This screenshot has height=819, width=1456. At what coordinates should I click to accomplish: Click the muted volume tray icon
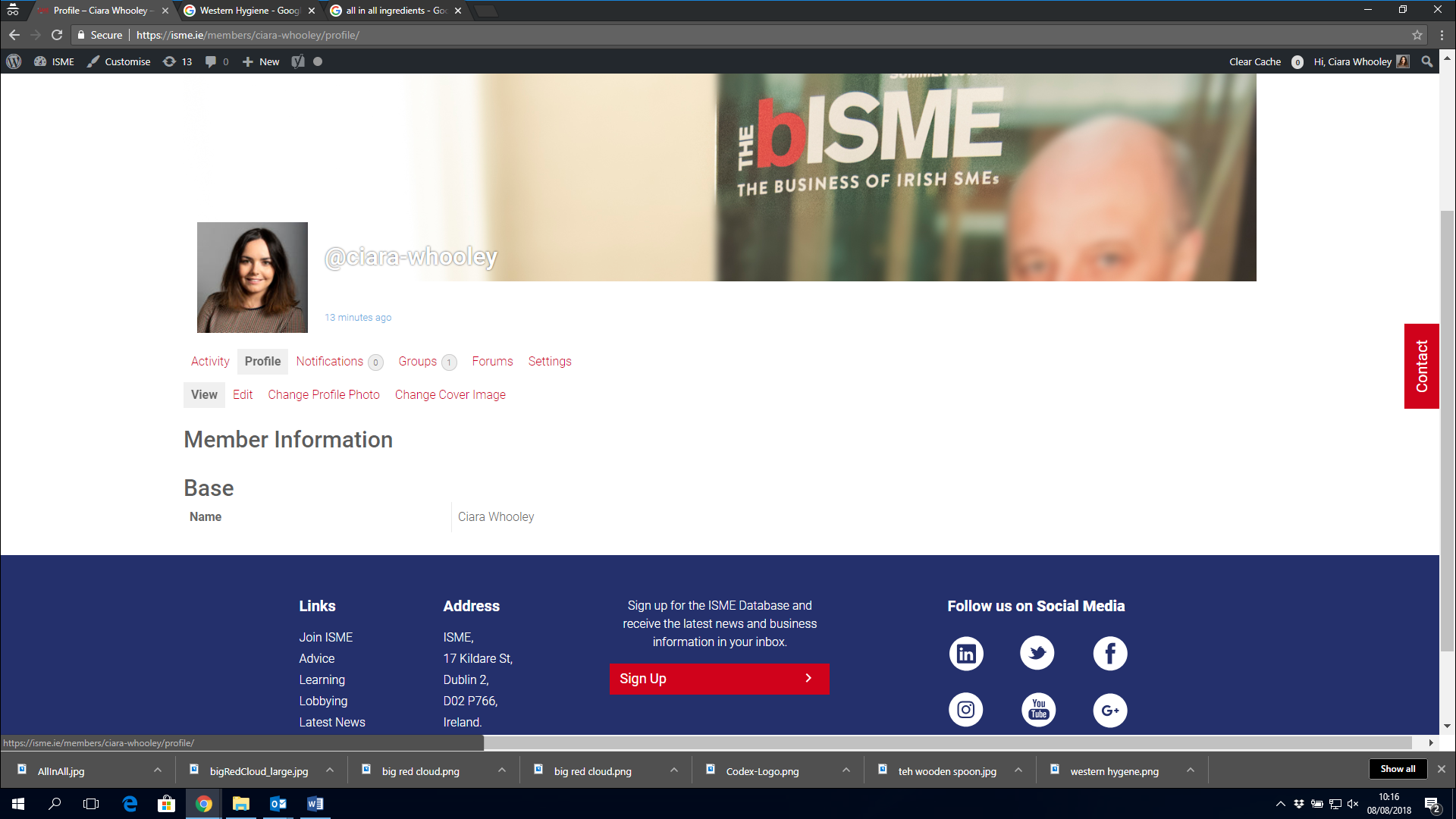[x=1353, y=804]
